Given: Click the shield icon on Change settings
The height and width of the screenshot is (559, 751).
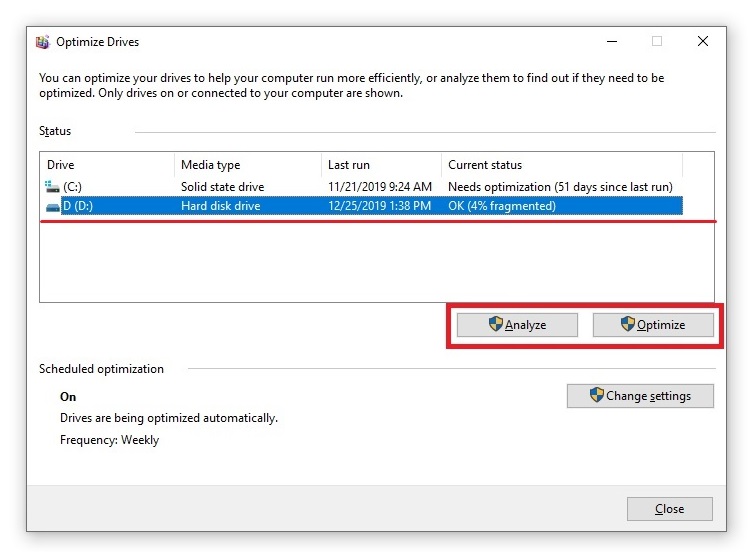Looking at the screenshot, I should (597, 395).
